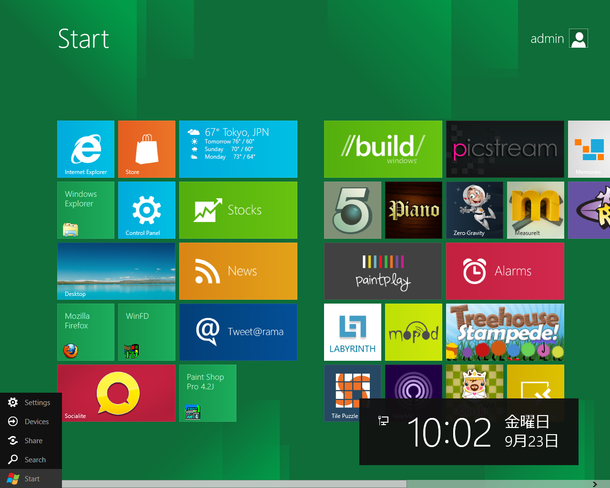This screenshot has height=488, width=610.
Task: Open the Stocks tile
Action: [238, 210]
